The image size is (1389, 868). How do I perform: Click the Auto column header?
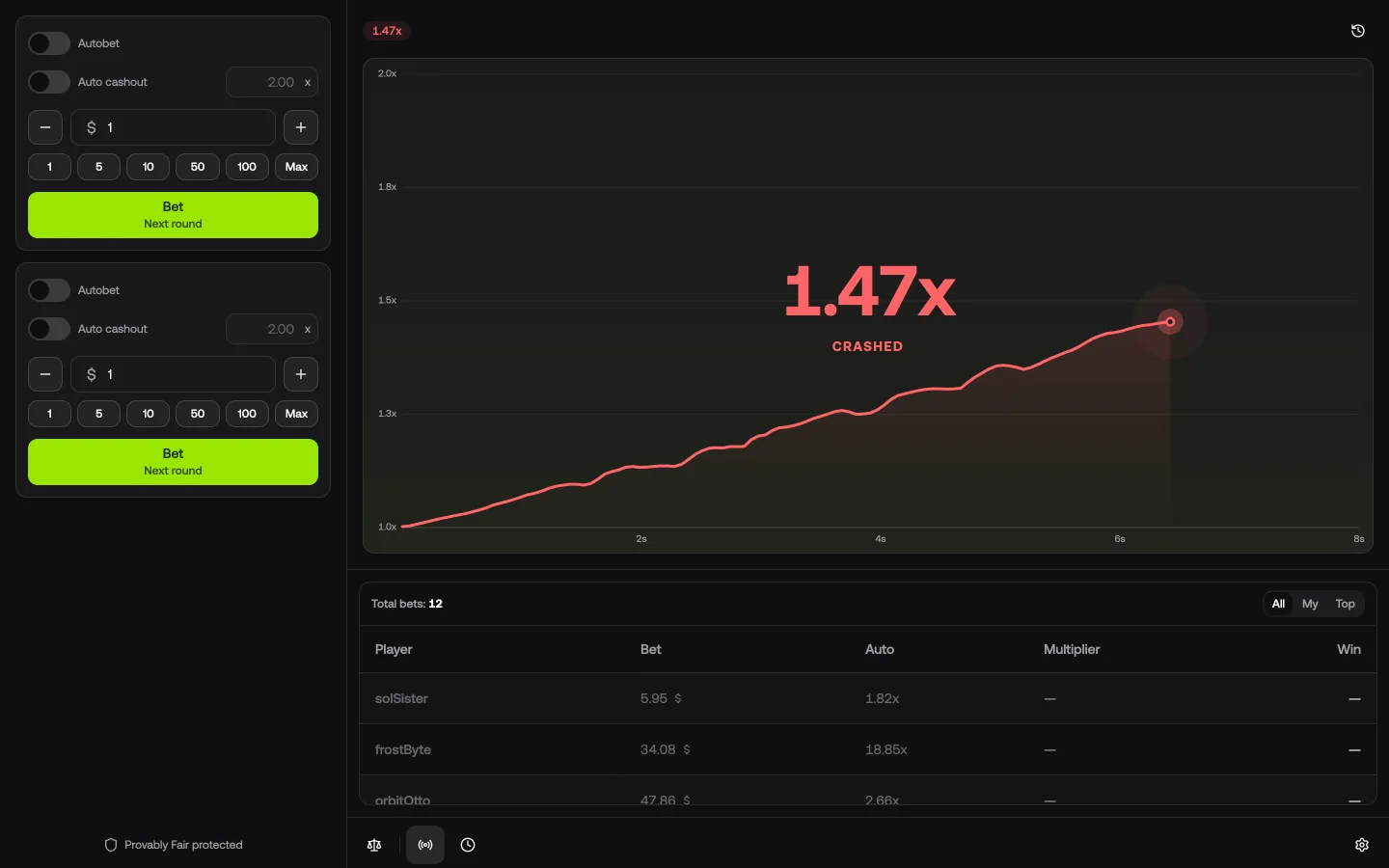[x=880, y=649]
